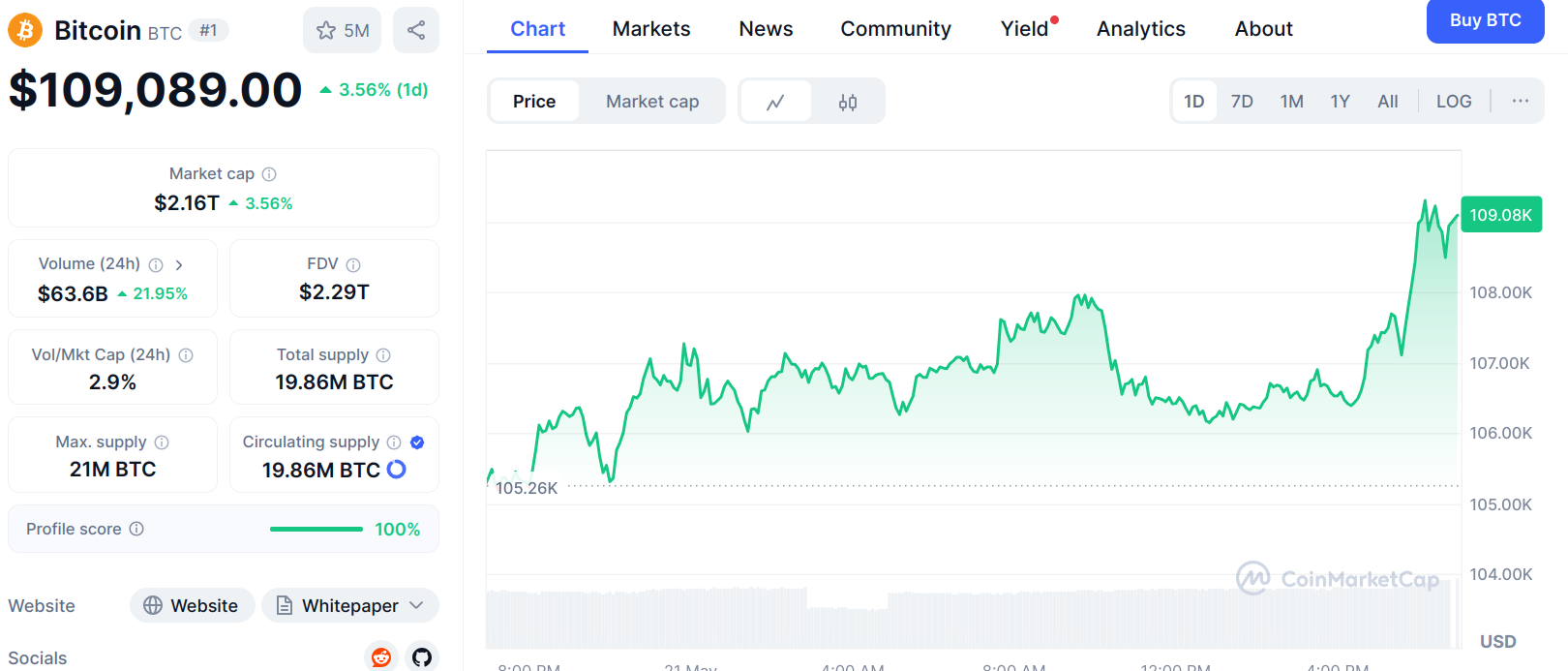The height and width of the screenshot is (671, 1568).
Task: Click the 109.08K current price label
Action: coord(1501,215)
